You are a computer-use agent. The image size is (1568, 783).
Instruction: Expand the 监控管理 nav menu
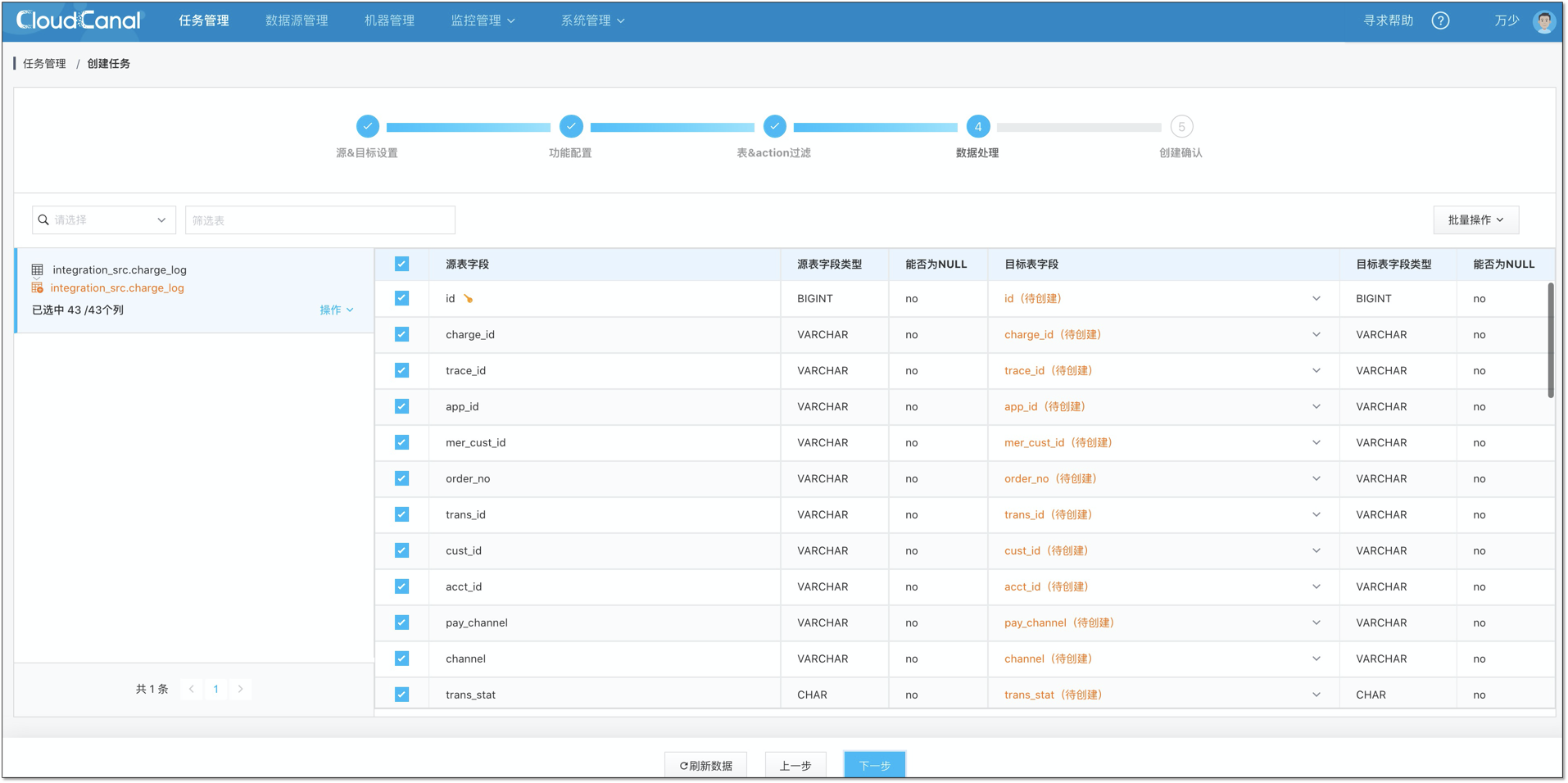(x=483, y=20)
